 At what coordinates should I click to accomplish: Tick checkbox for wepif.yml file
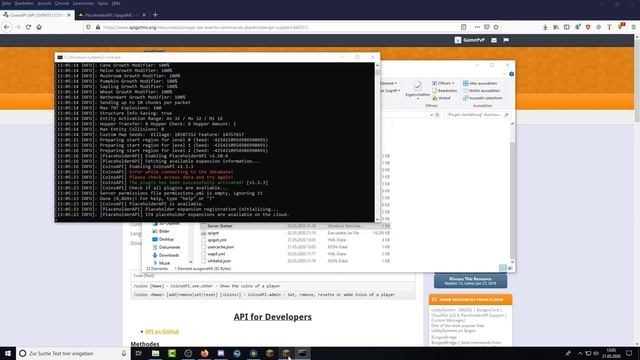pyautogui.click(x=203, y=254)
